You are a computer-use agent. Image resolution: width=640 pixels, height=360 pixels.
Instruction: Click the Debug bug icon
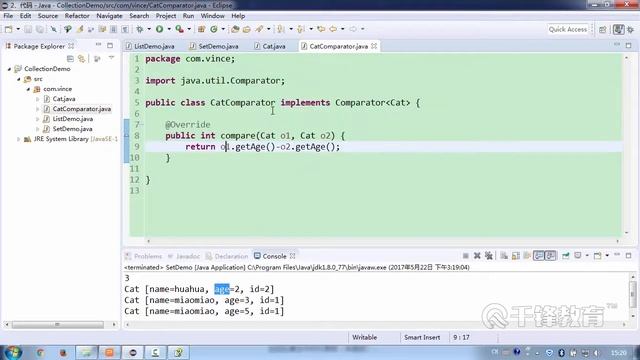click(x=140, y=29)
